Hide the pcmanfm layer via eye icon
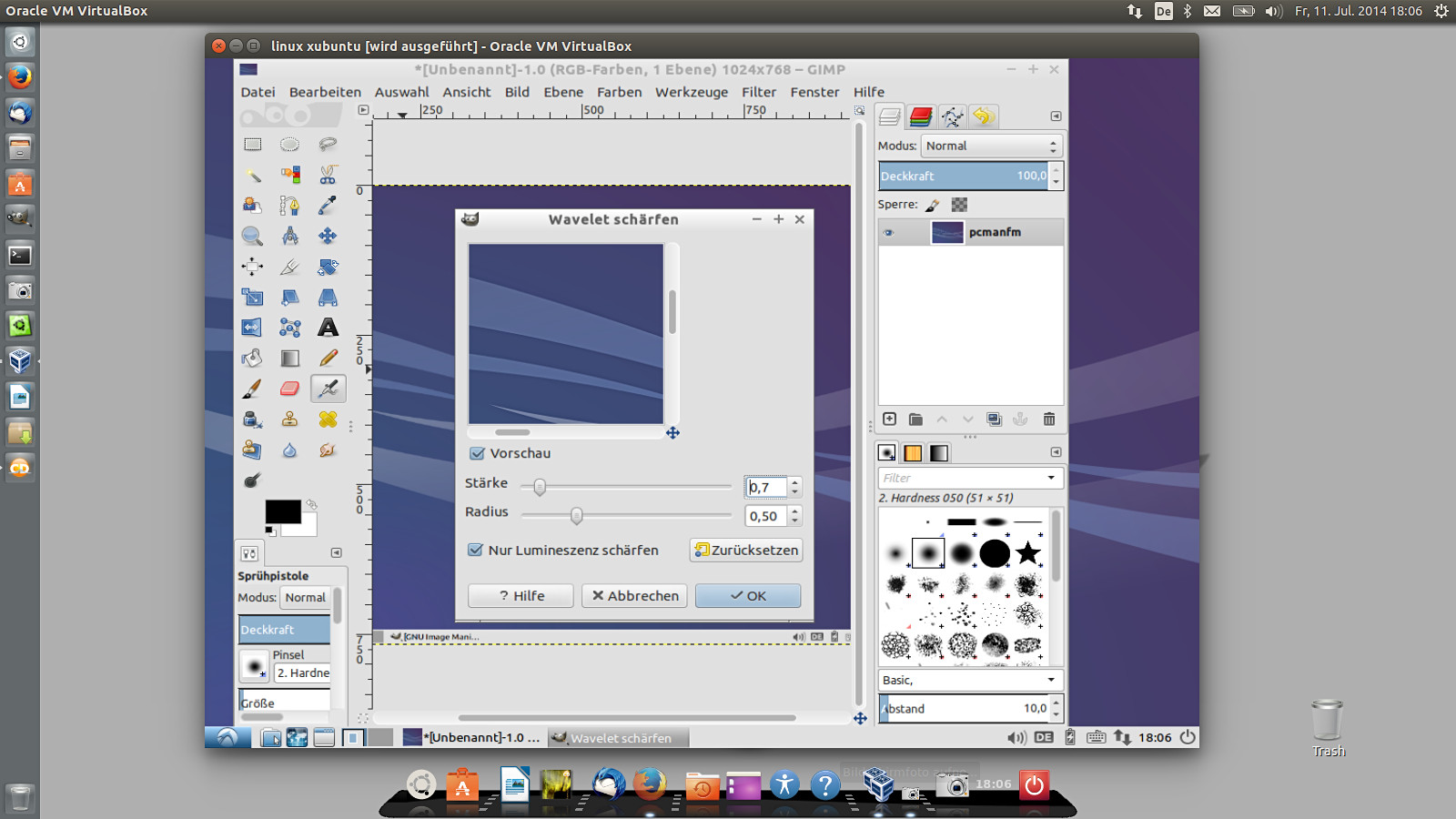The image size is (1456, 819). (889, 233)
